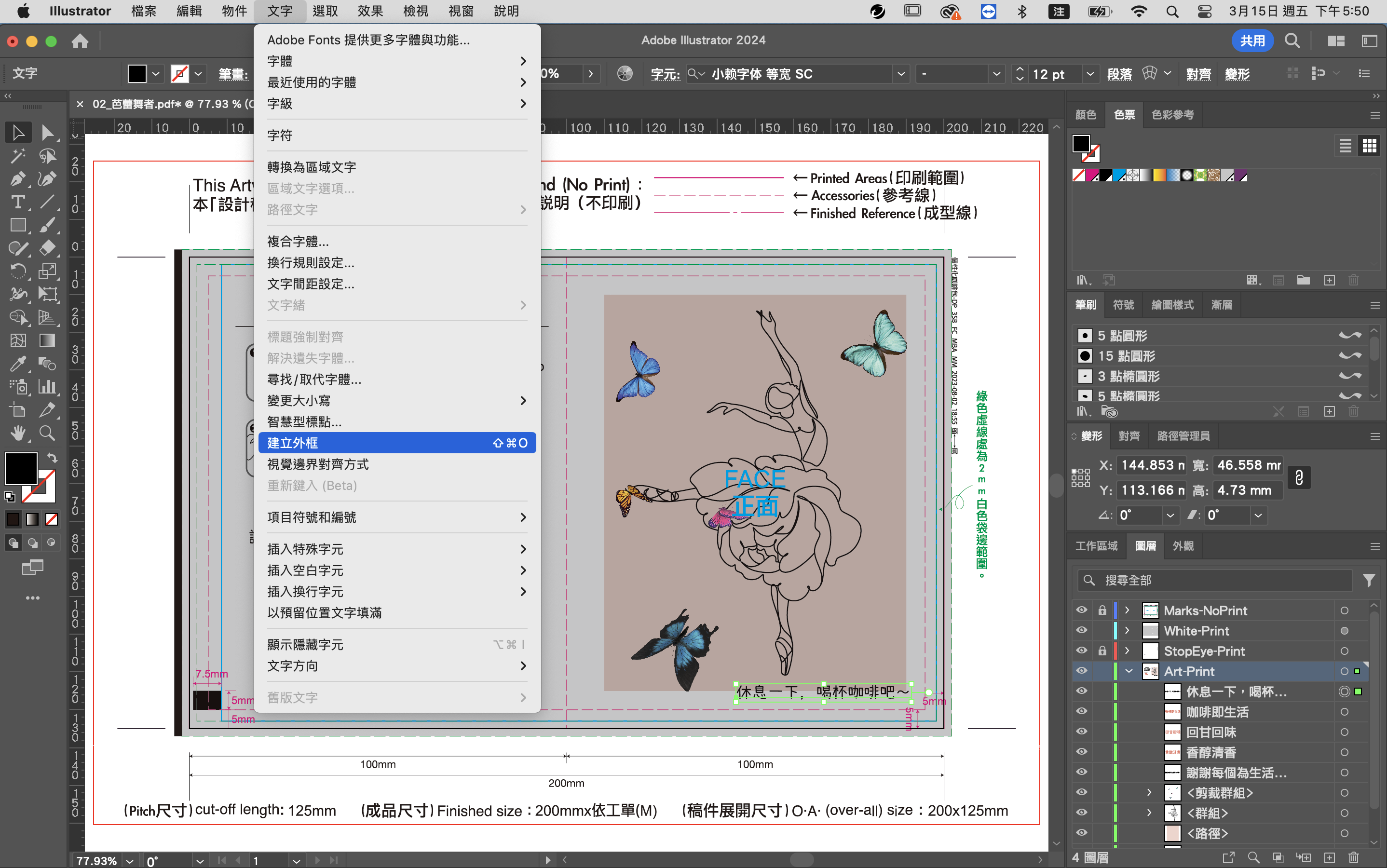Toggle the constrain proportions link in the Transform panel
The height and width of the screenshot is (868, 1387).
pos(1299,477)
